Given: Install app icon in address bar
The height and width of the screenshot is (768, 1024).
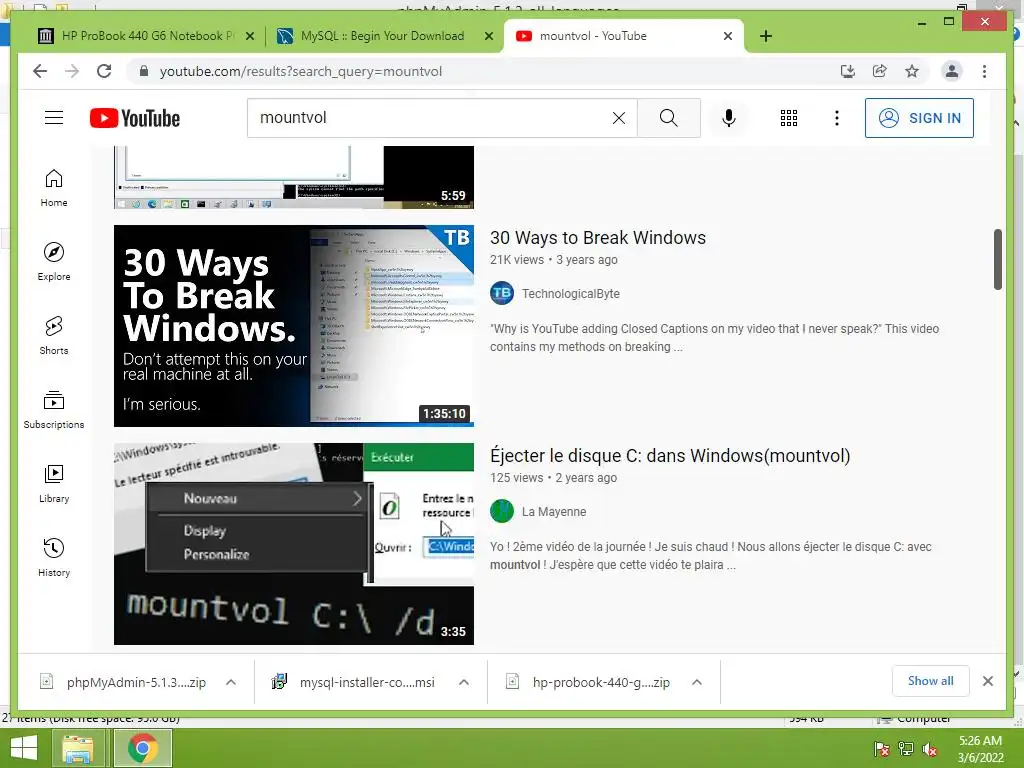Looking at the screenshot, I should pos(848,71).
